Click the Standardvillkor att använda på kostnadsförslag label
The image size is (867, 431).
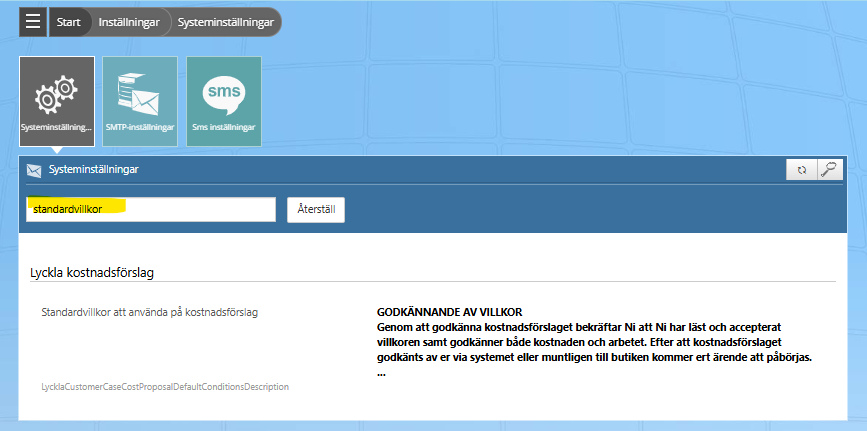149,312
